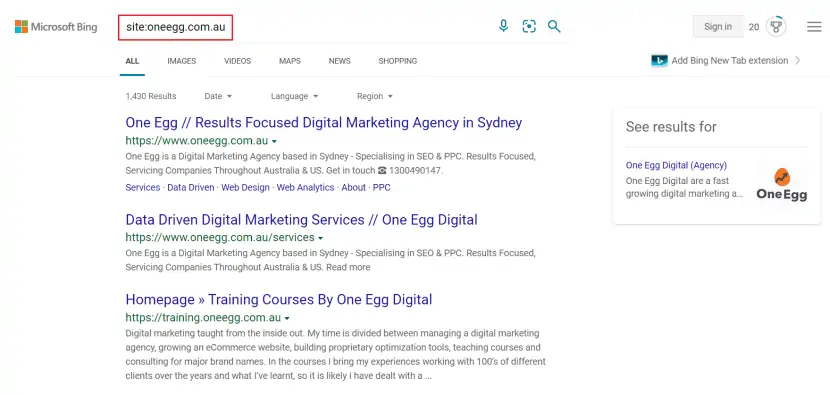The height and width of the screenshot is (395, 830).
Task: Click the Bing New Tab extension icon
Action: pyautogui.click(x=659, y=60)
